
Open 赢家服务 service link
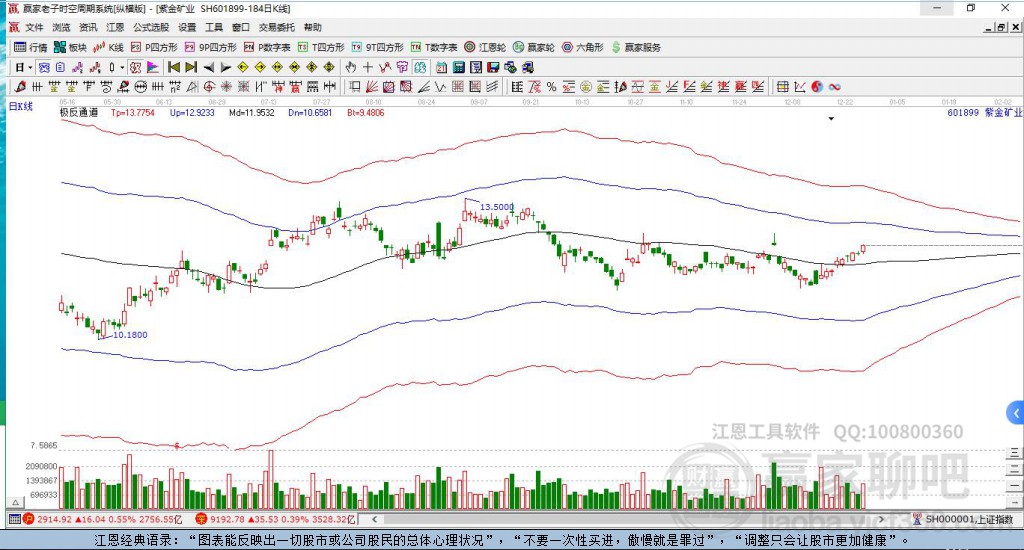point(636,47)
